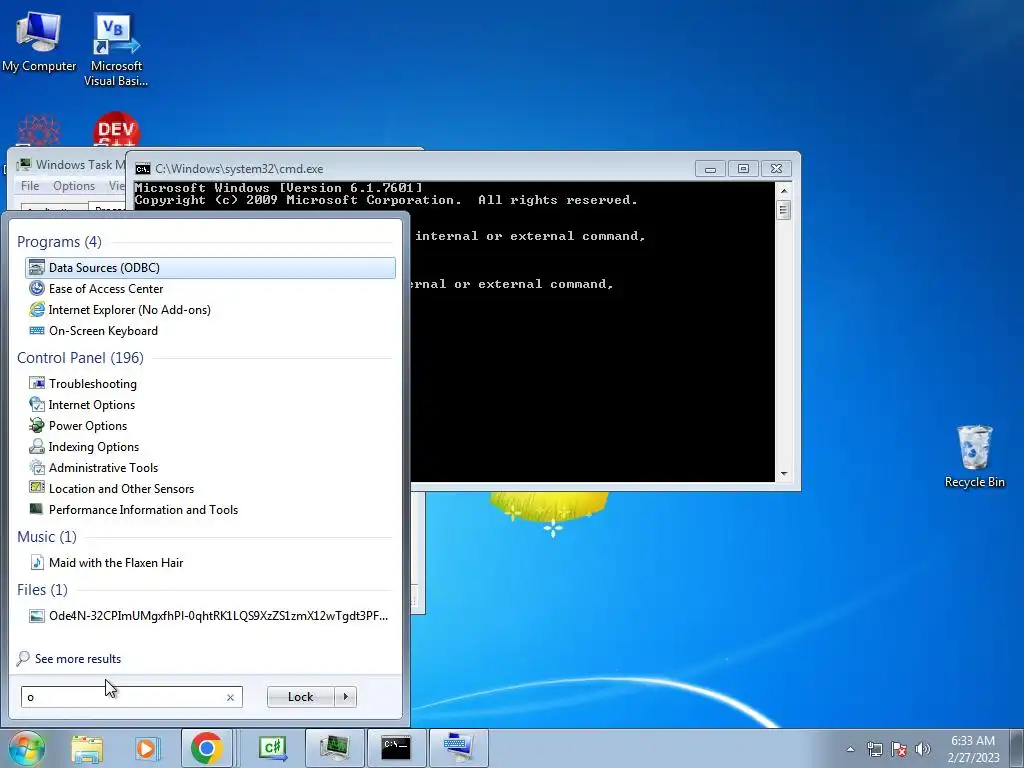Image resolution: width=1024 pixels, height=768 pixels.
Task: Open File menu in Windows Task Manager
Action: [30, 186]
